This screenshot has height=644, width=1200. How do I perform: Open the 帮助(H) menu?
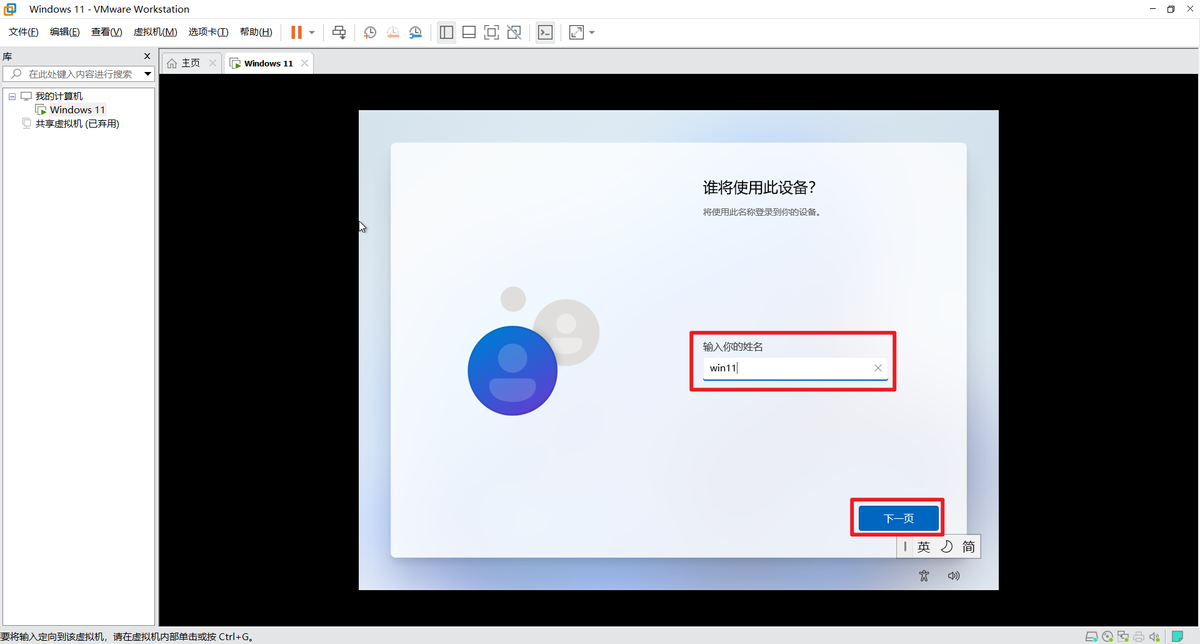coord(256,32)
